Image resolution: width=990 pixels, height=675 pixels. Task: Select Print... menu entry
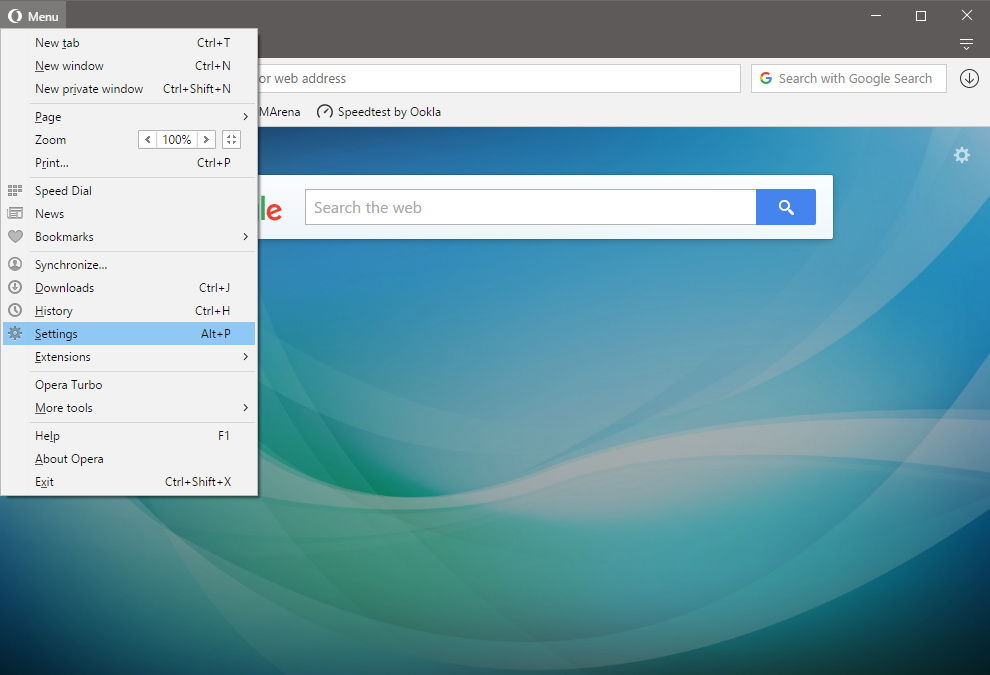point(129,163)
